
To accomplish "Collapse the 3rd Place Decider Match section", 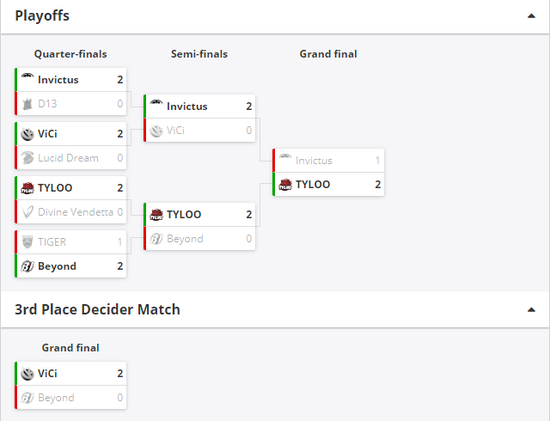I will click(531, 309).
